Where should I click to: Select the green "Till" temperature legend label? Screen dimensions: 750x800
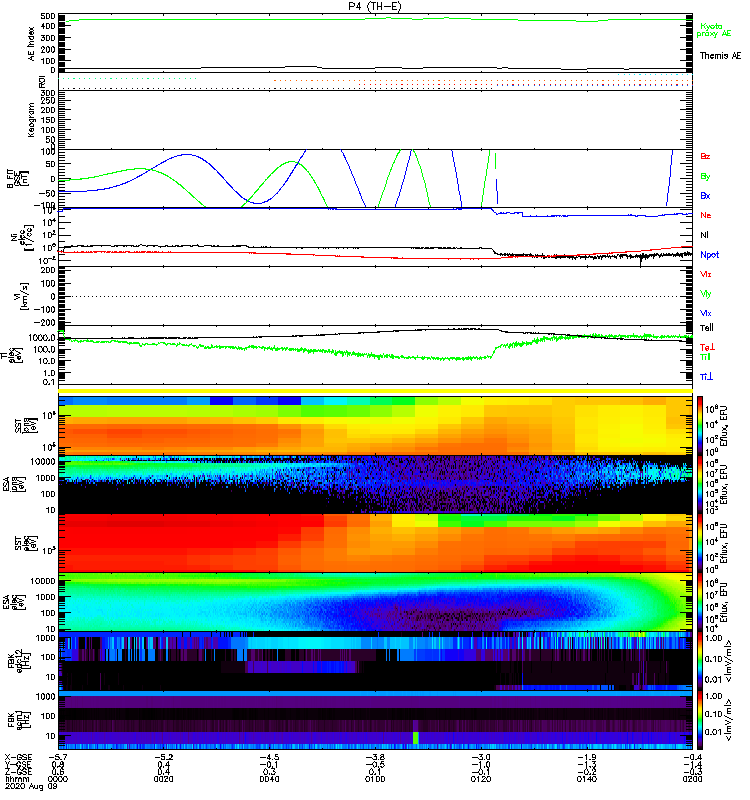pyautogui.click(x=705, y=357)
